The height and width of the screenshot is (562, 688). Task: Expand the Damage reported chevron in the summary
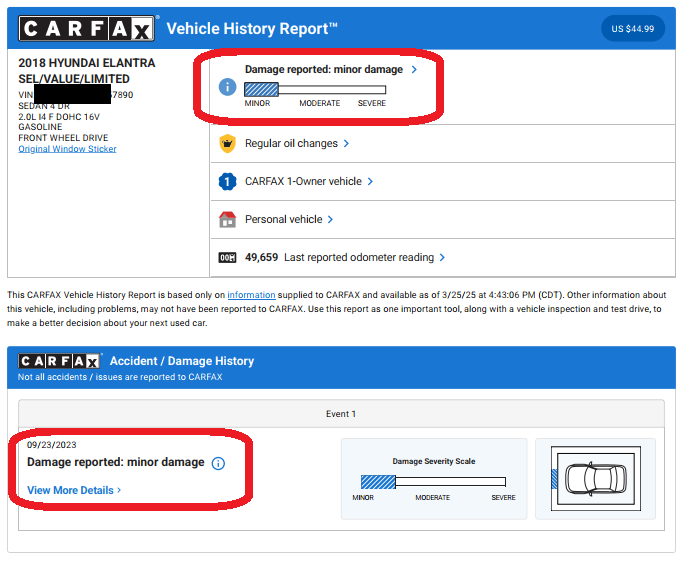coord(414,69)
